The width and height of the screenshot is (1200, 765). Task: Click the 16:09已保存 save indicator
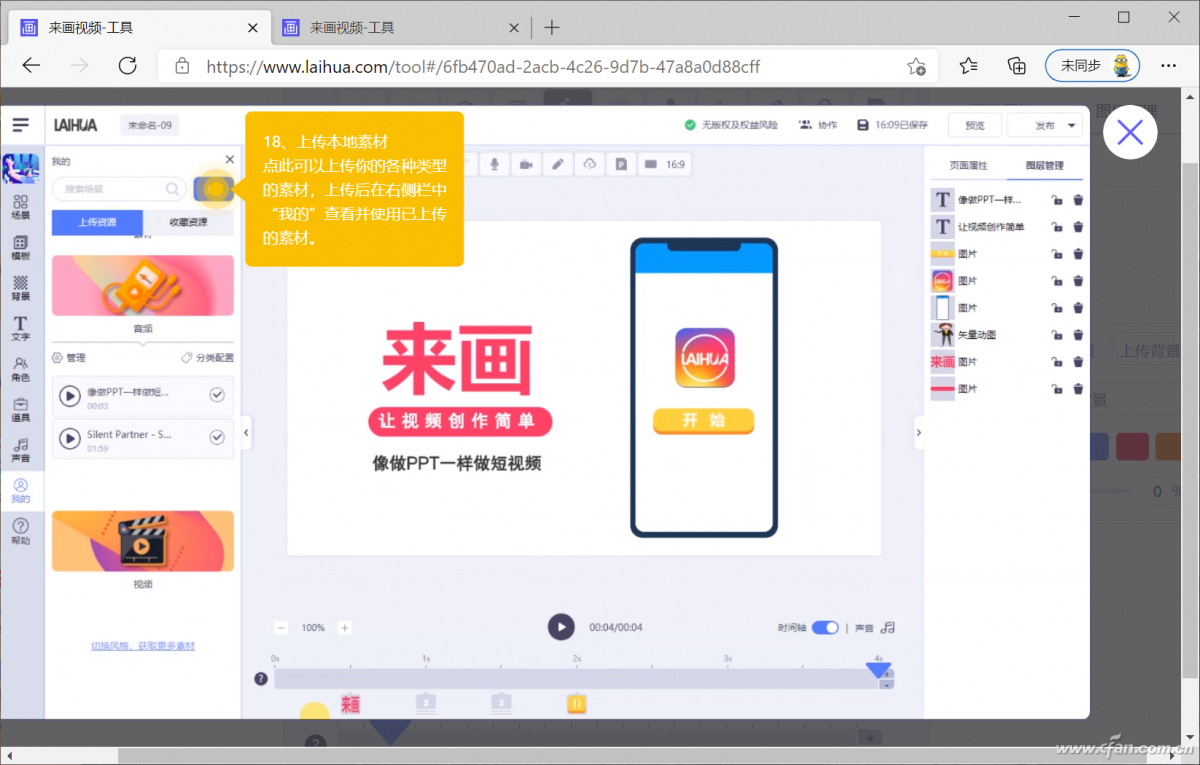tap(893, 125)
